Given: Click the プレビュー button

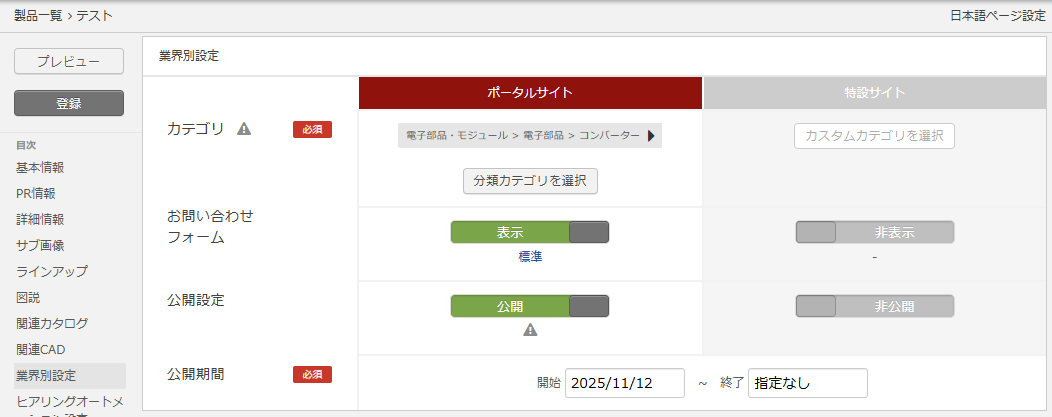Looking at the screenshot, I should coord(69,61).
